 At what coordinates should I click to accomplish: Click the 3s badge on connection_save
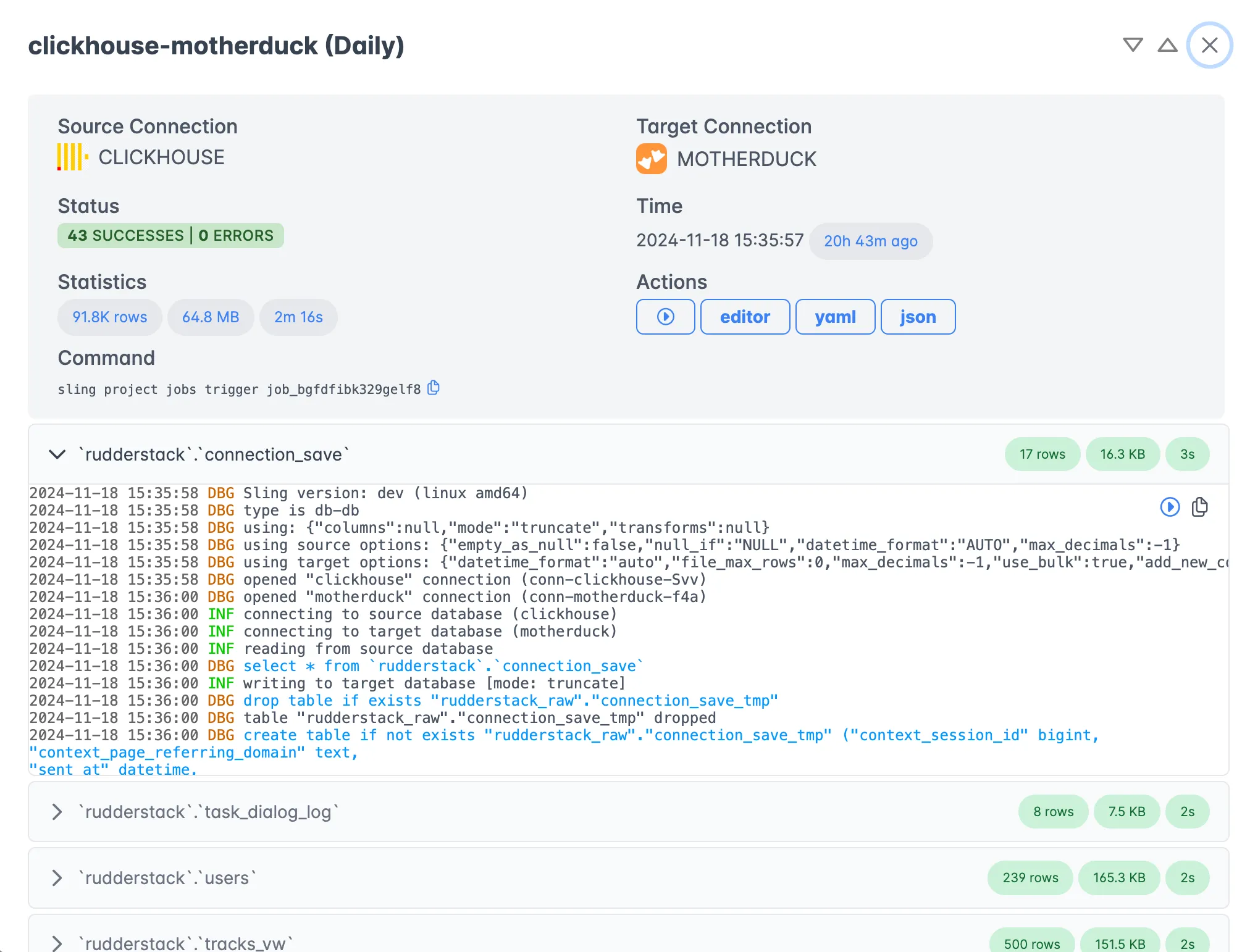click(x=1187, y=454)
